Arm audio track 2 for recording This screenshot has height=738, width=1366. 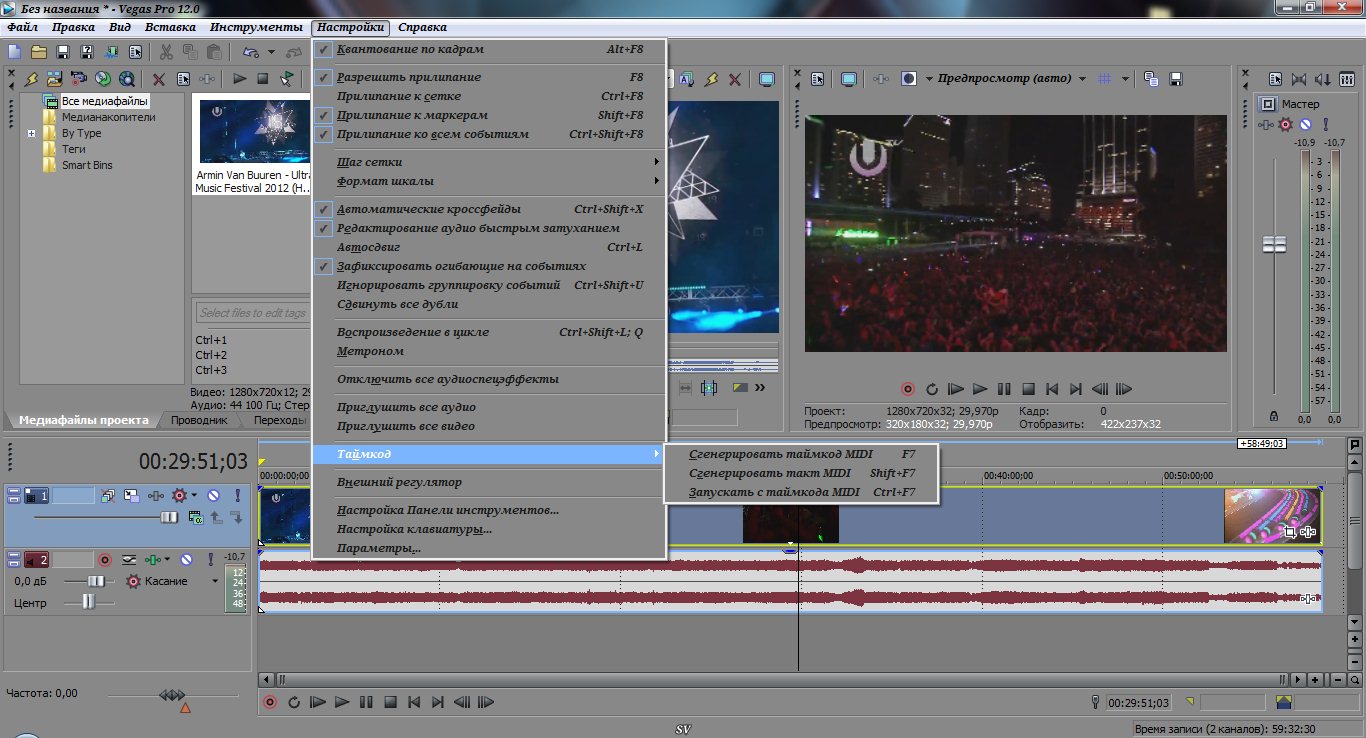coord(105,560)
